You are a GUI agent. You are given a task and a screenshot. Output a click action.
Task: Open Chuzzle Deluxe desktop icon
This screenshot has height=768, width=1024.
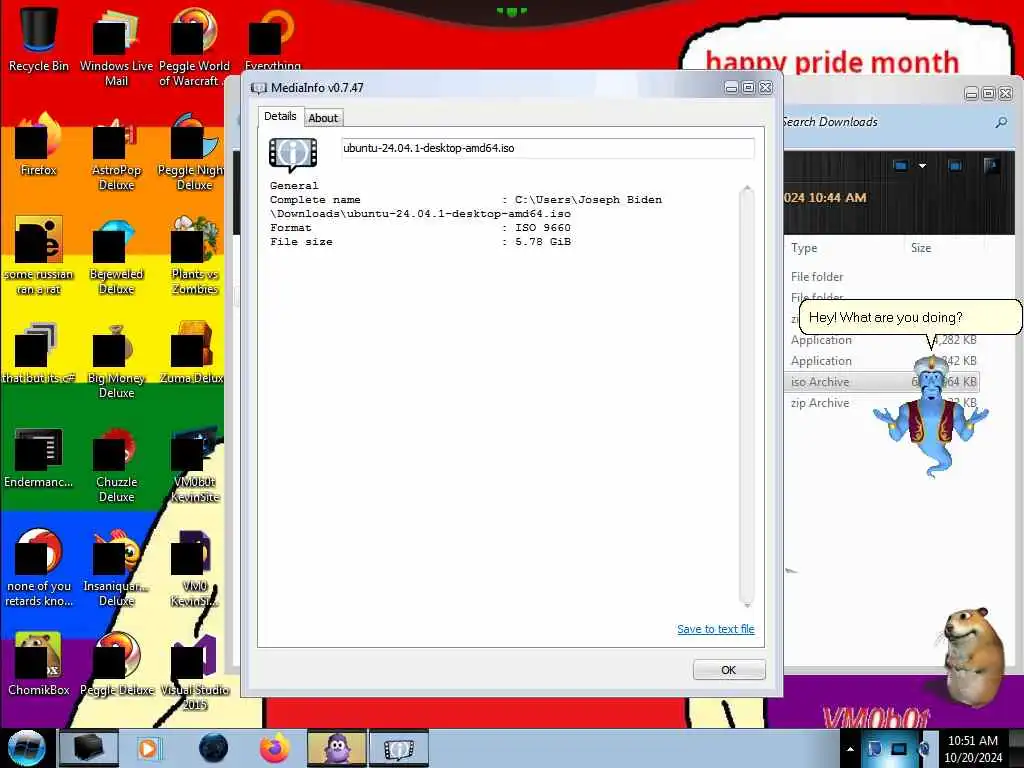[116, 464]
